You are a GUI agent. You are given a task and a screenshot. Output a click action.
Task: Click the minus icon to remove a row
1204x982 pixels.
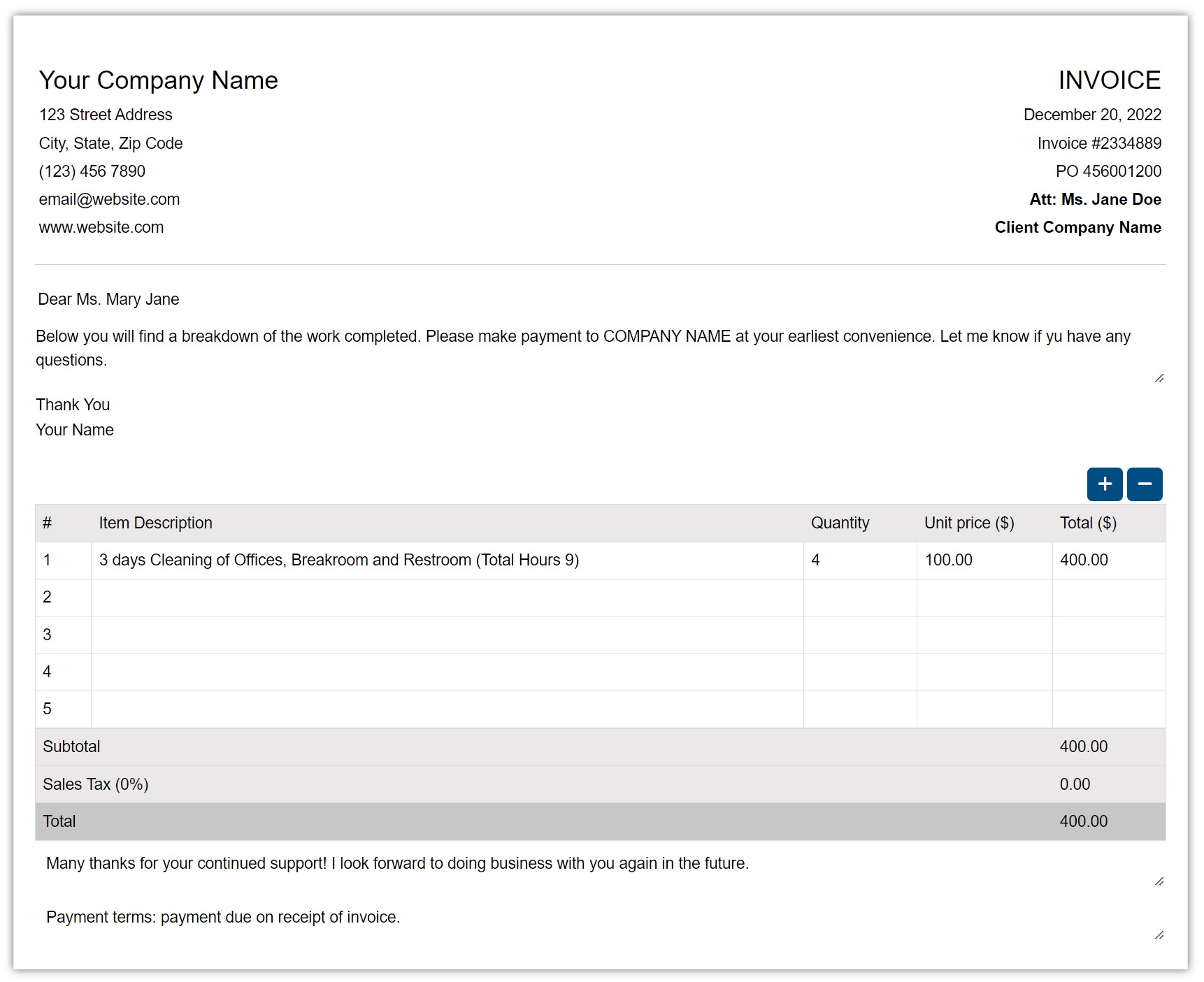pyautogui.click(x=1145, y=484)
